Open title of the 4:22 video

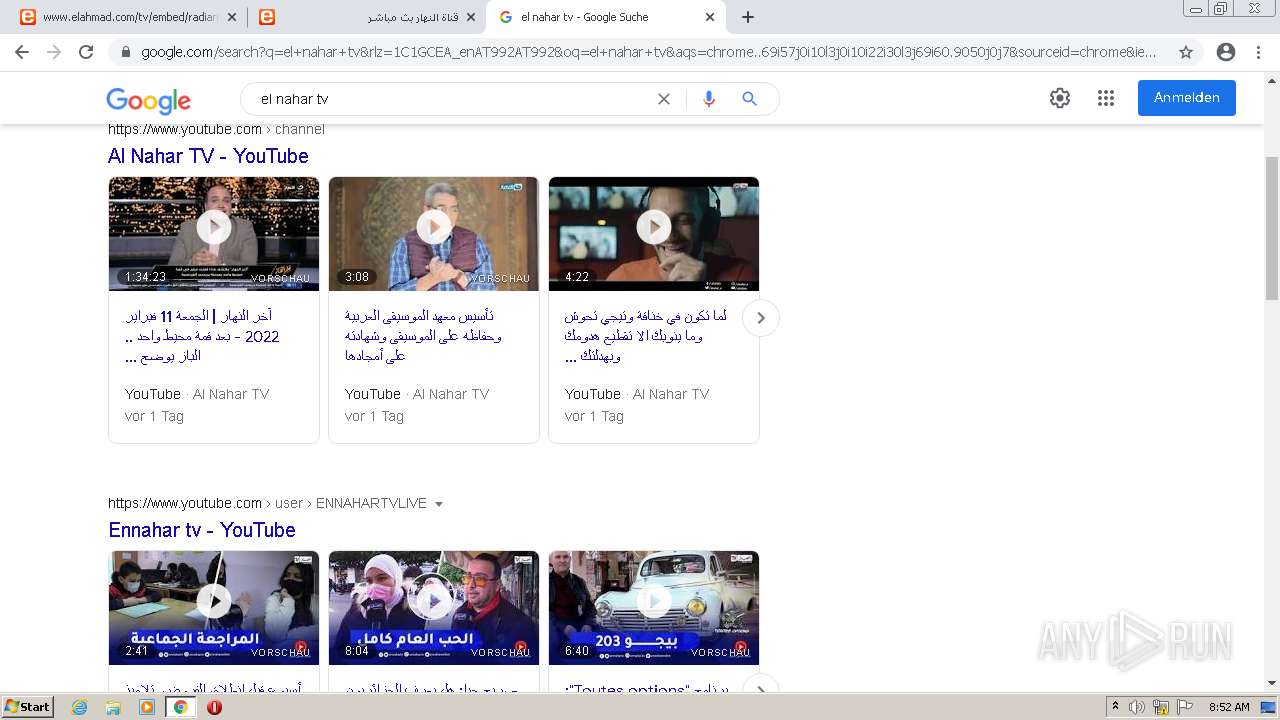tap(646, 336)
